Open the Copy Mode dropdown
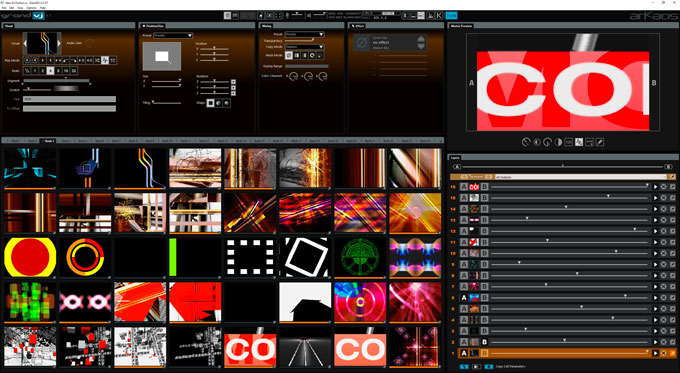 pos(304,47)
